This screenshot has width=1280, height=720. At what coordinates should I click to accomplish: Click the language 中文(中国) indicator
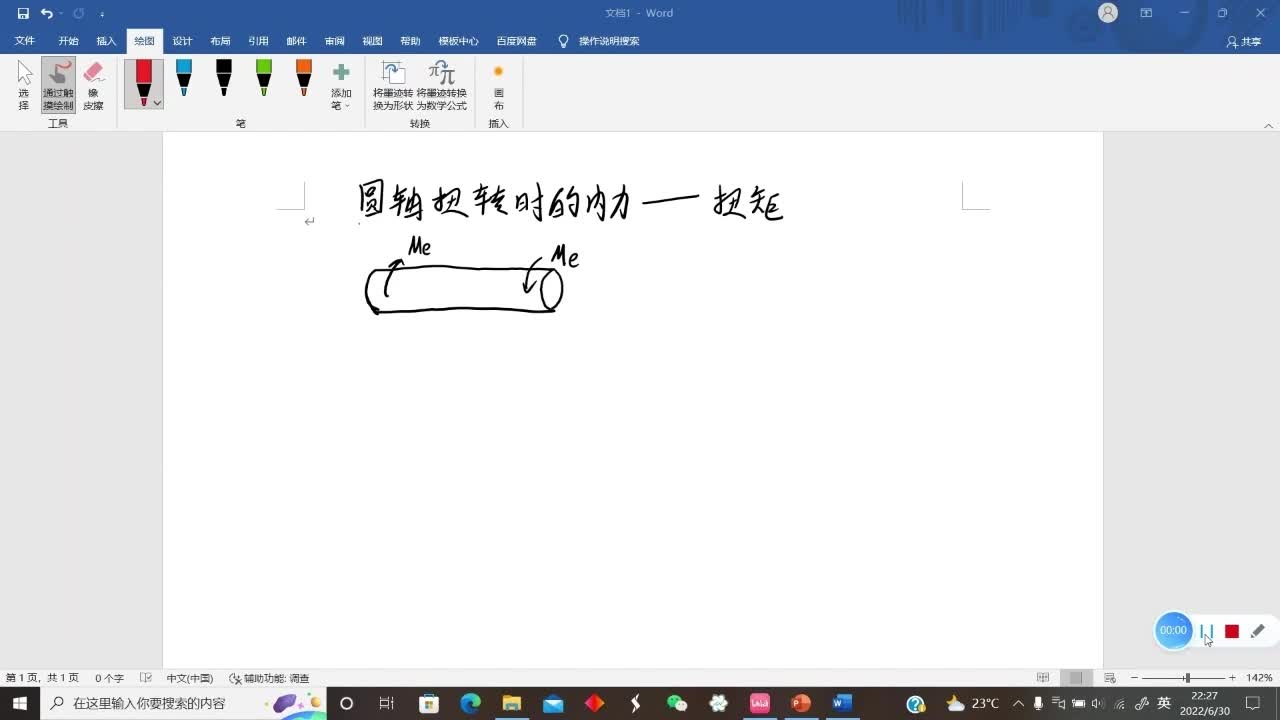click(189, 678)
